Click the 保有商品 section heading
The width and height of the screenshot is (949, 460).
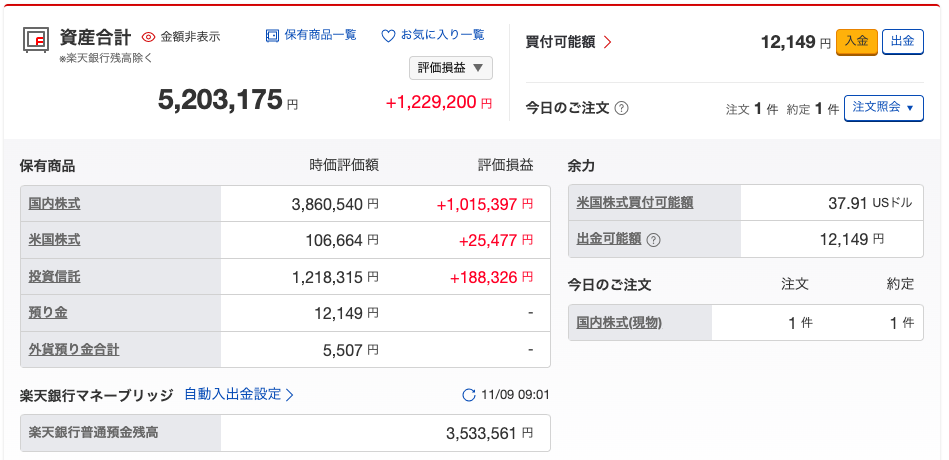pos(47,166)
